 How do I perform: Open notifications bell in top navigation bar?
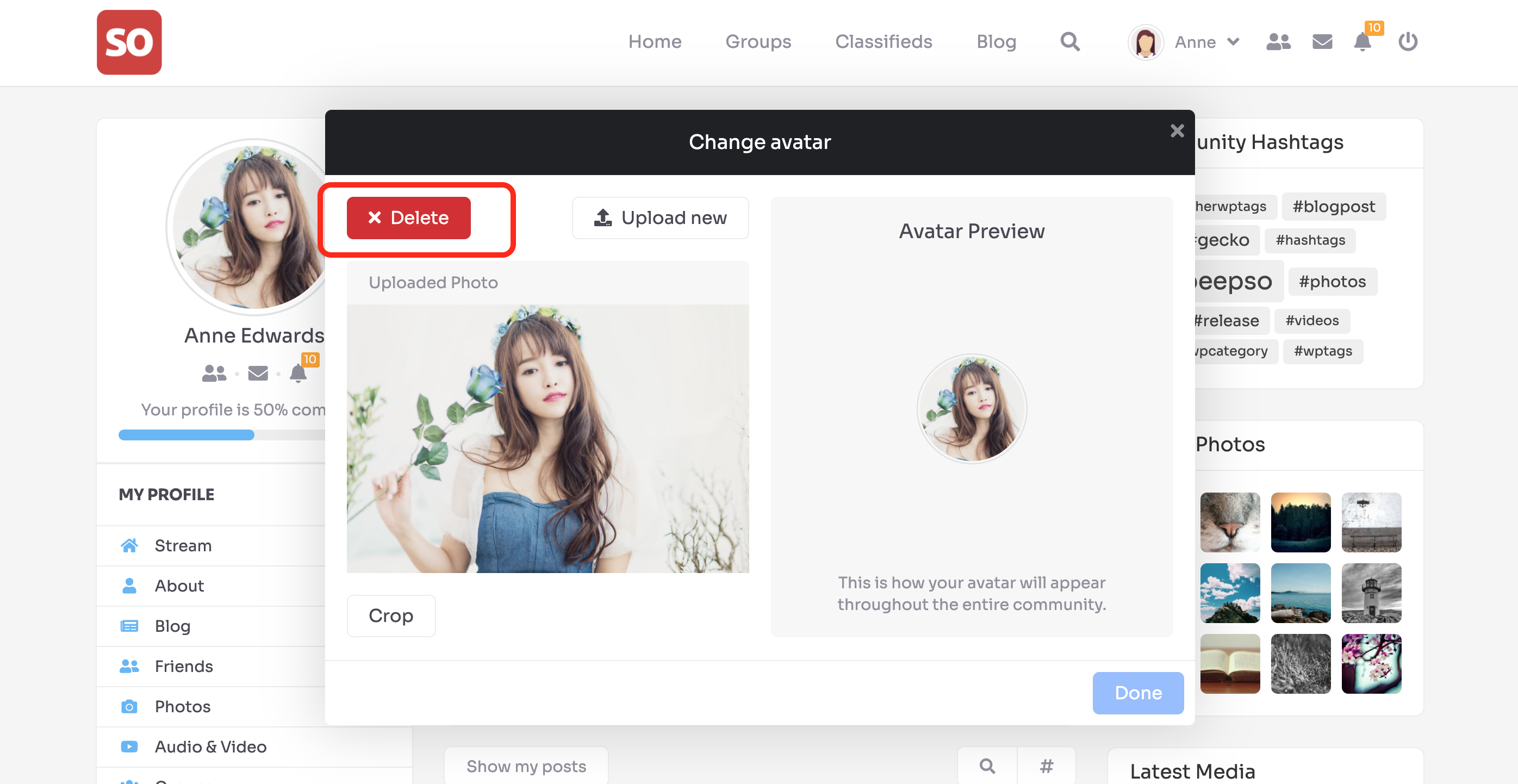[1362, 42]
